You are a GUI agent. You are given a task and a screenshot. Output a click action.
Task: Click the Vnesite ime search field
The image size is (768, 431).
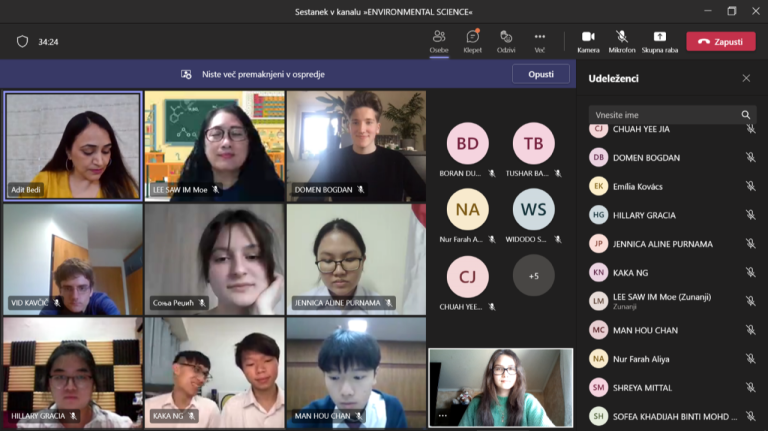click(x=662, y=115)
